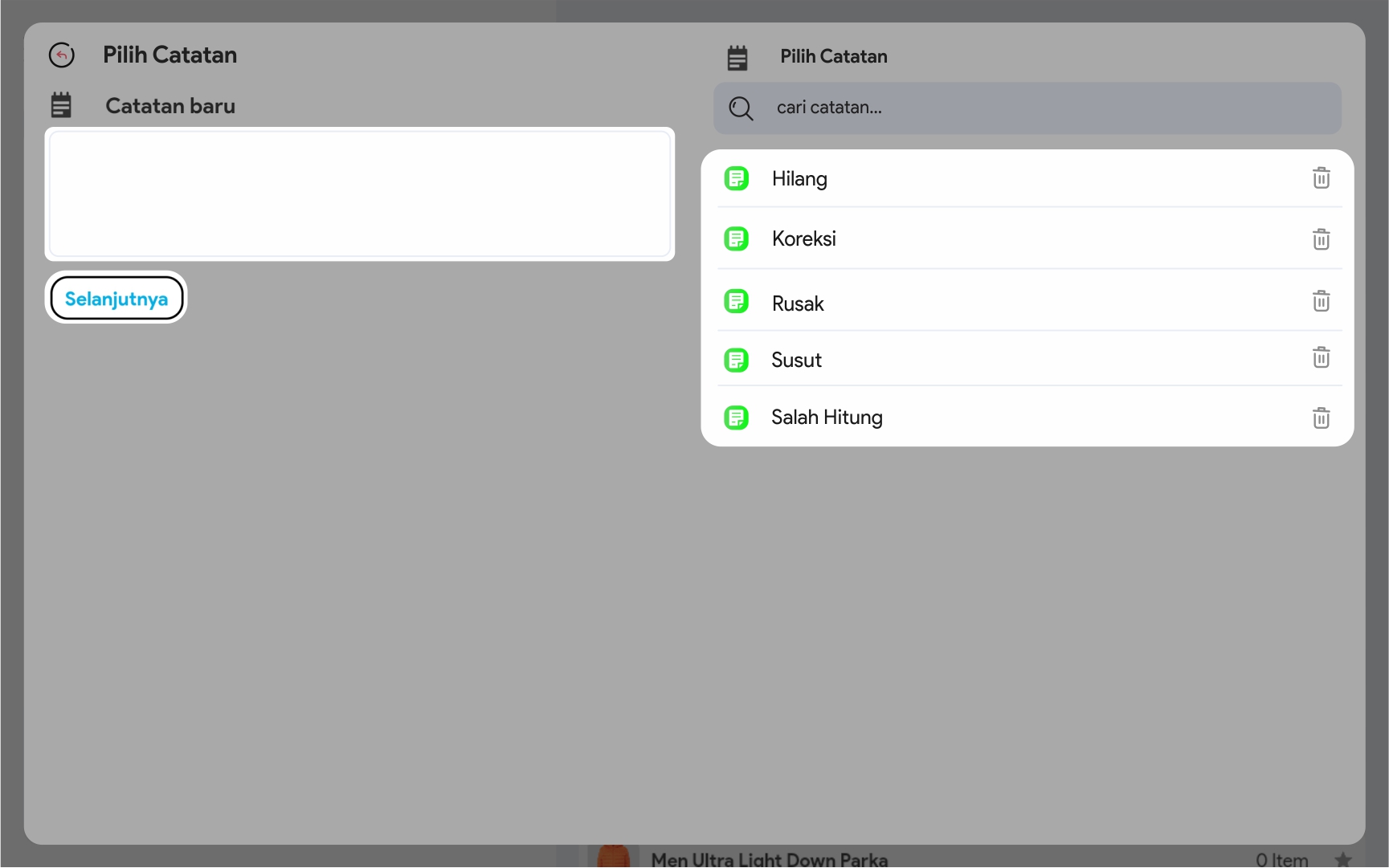1389x868 pixels.
Task: Click green note icon beside Koreksi
Action: click(736, 239)
